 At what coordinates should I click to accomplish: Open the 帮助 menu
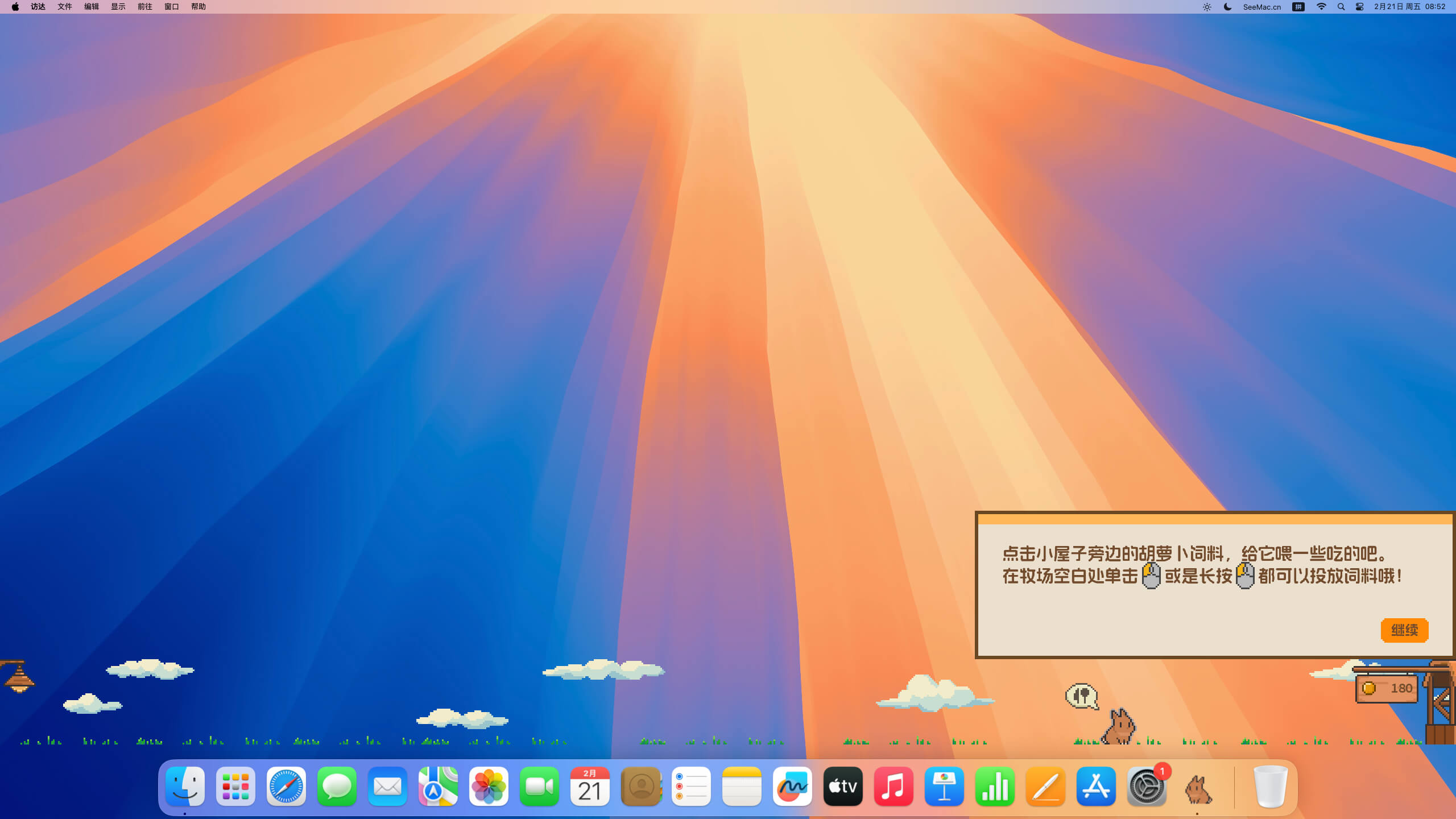click(x=198, y=7)
